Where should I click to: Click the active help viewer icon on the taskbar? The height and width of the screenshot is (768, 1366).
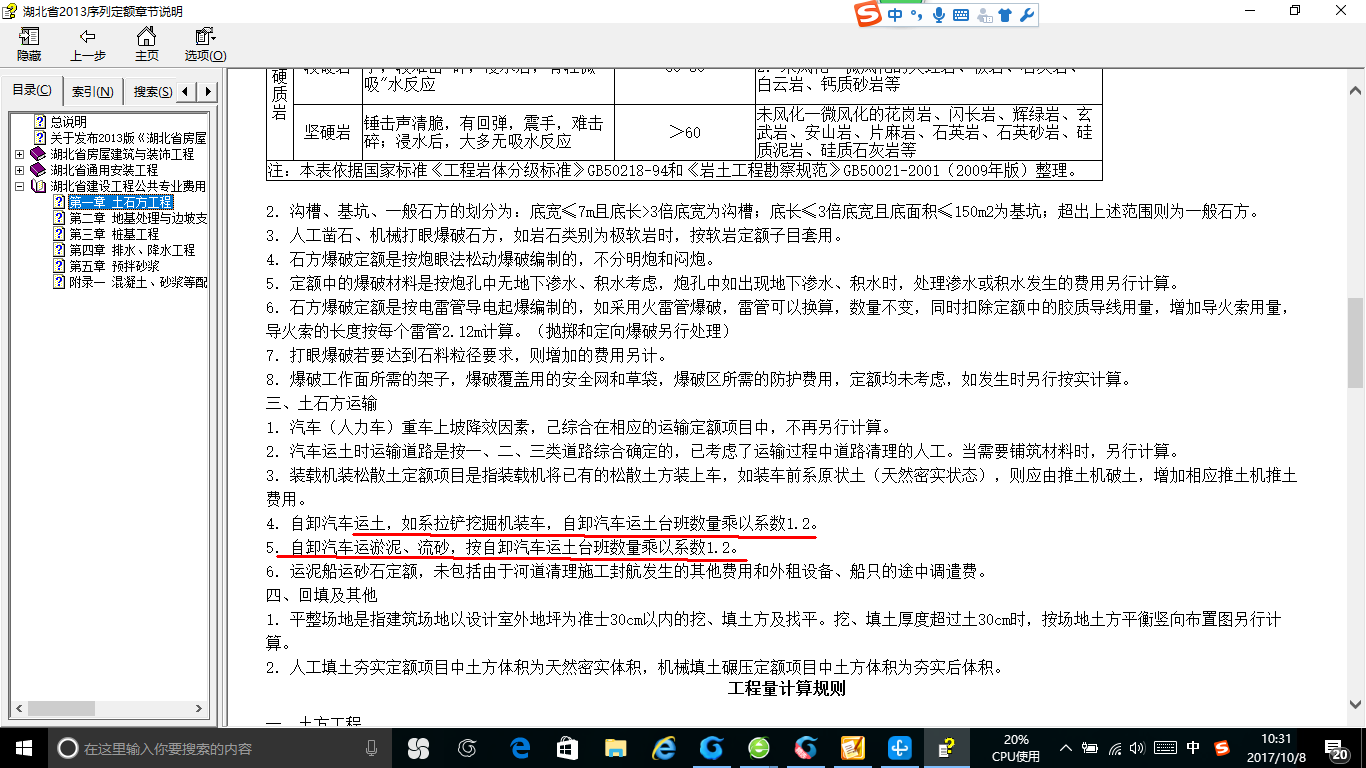coord(947,748)
